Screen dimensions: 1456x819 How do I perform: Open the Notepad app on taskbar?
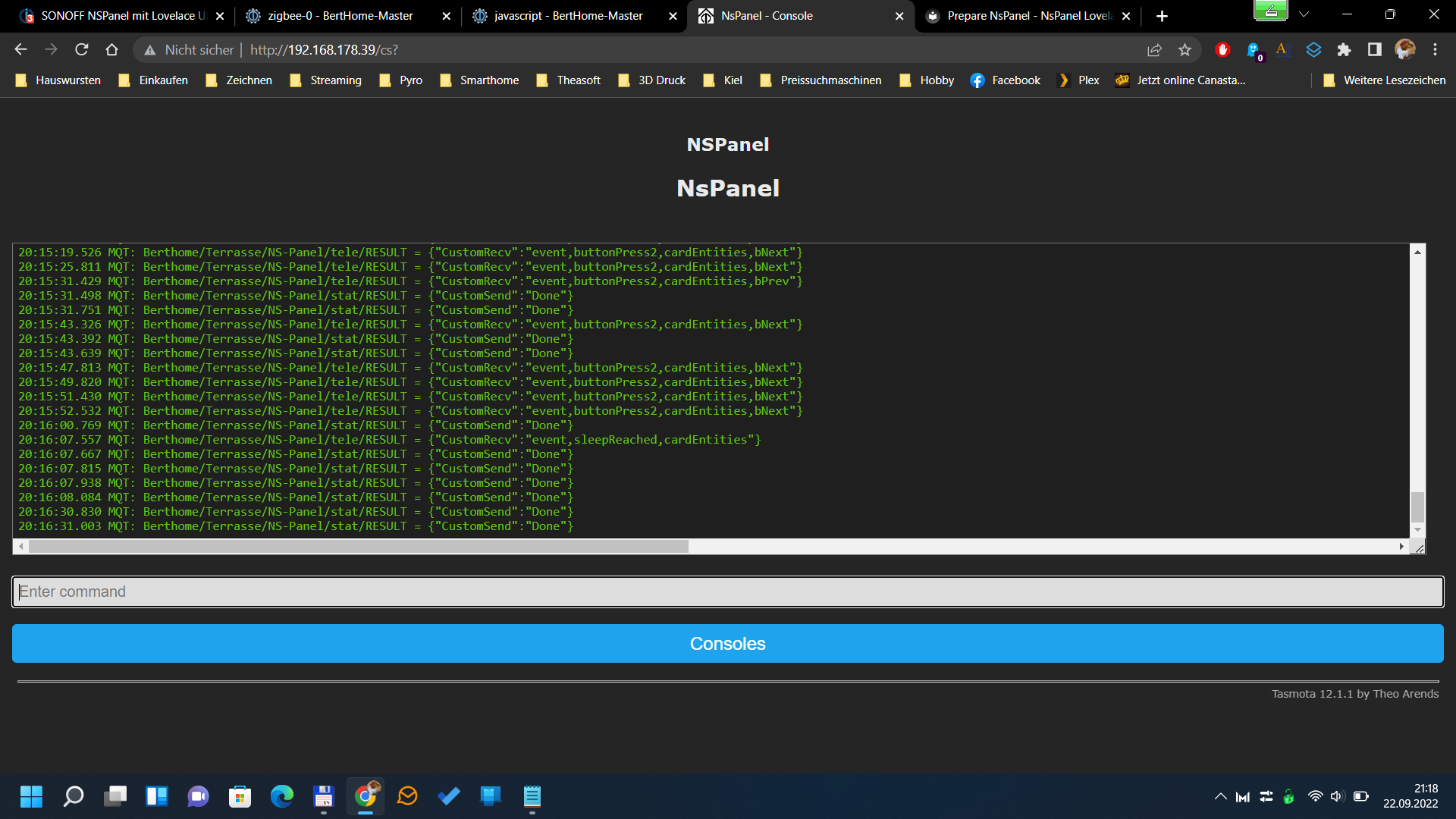pos(532,796)
